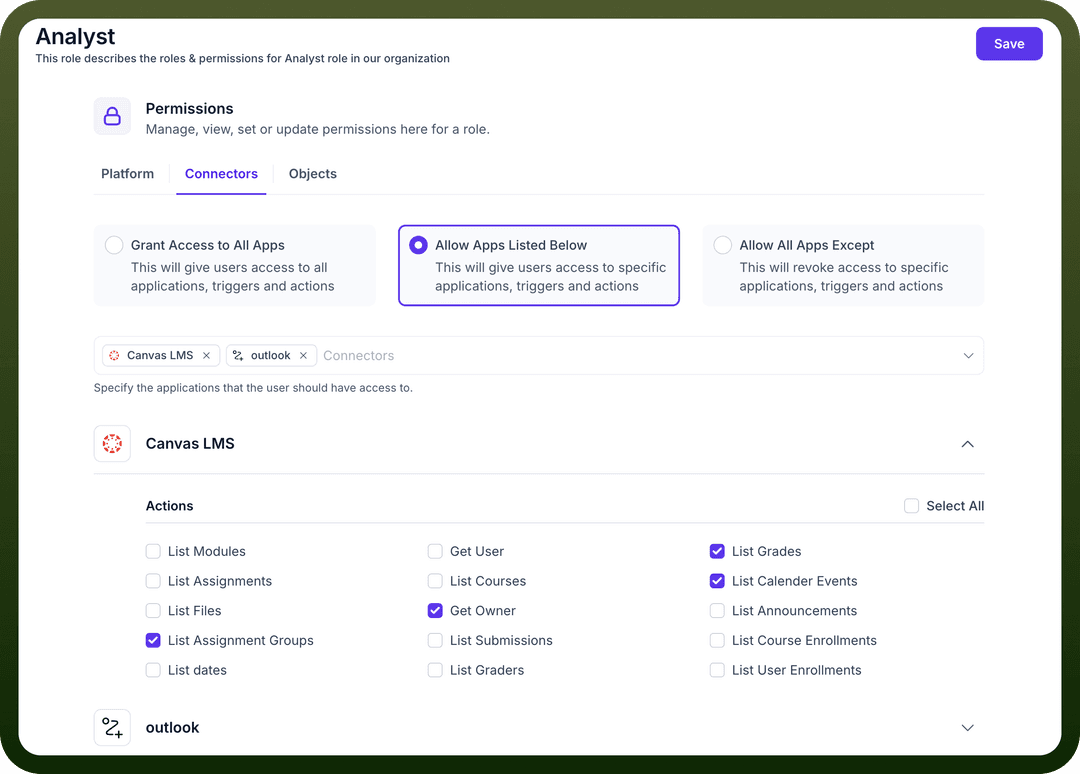Viewport: 1080px width, 774px height.
Task: Switch to the Platform tab
Action: click(127, 174)
